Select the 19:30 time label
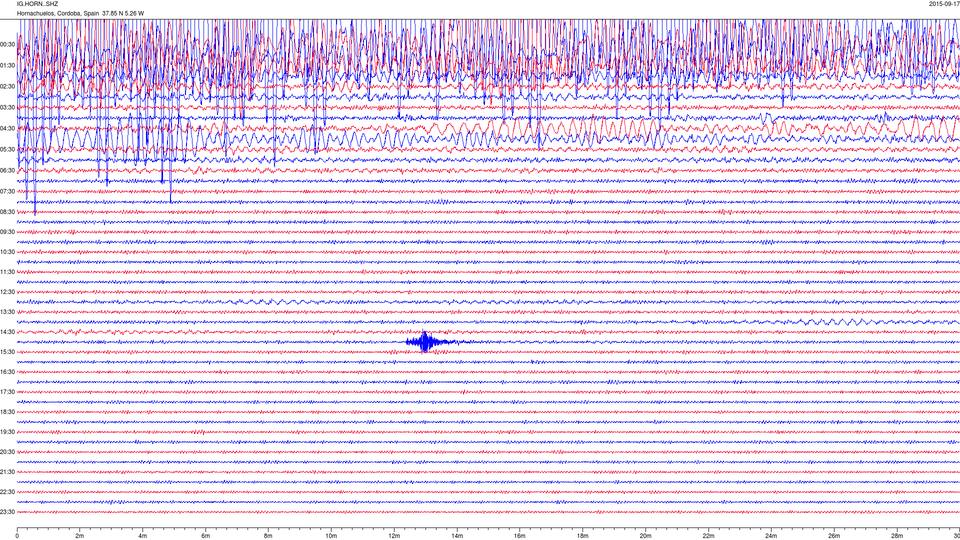 click(x=7, y=432)
